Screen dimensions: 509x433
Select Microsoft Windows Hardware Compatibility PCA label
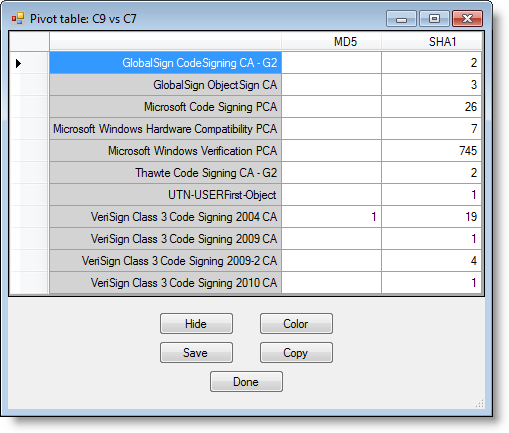tap(166, 129)
